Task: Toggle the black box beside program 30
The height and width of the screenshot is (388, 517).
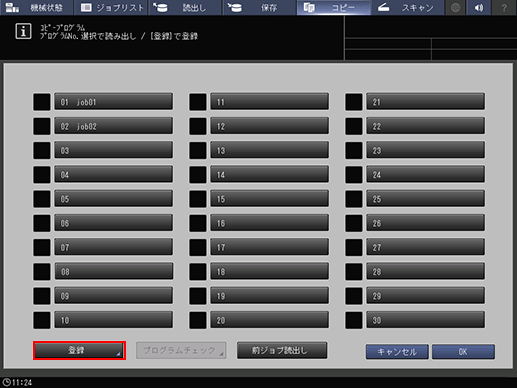Action: click(x=354, y=320)
